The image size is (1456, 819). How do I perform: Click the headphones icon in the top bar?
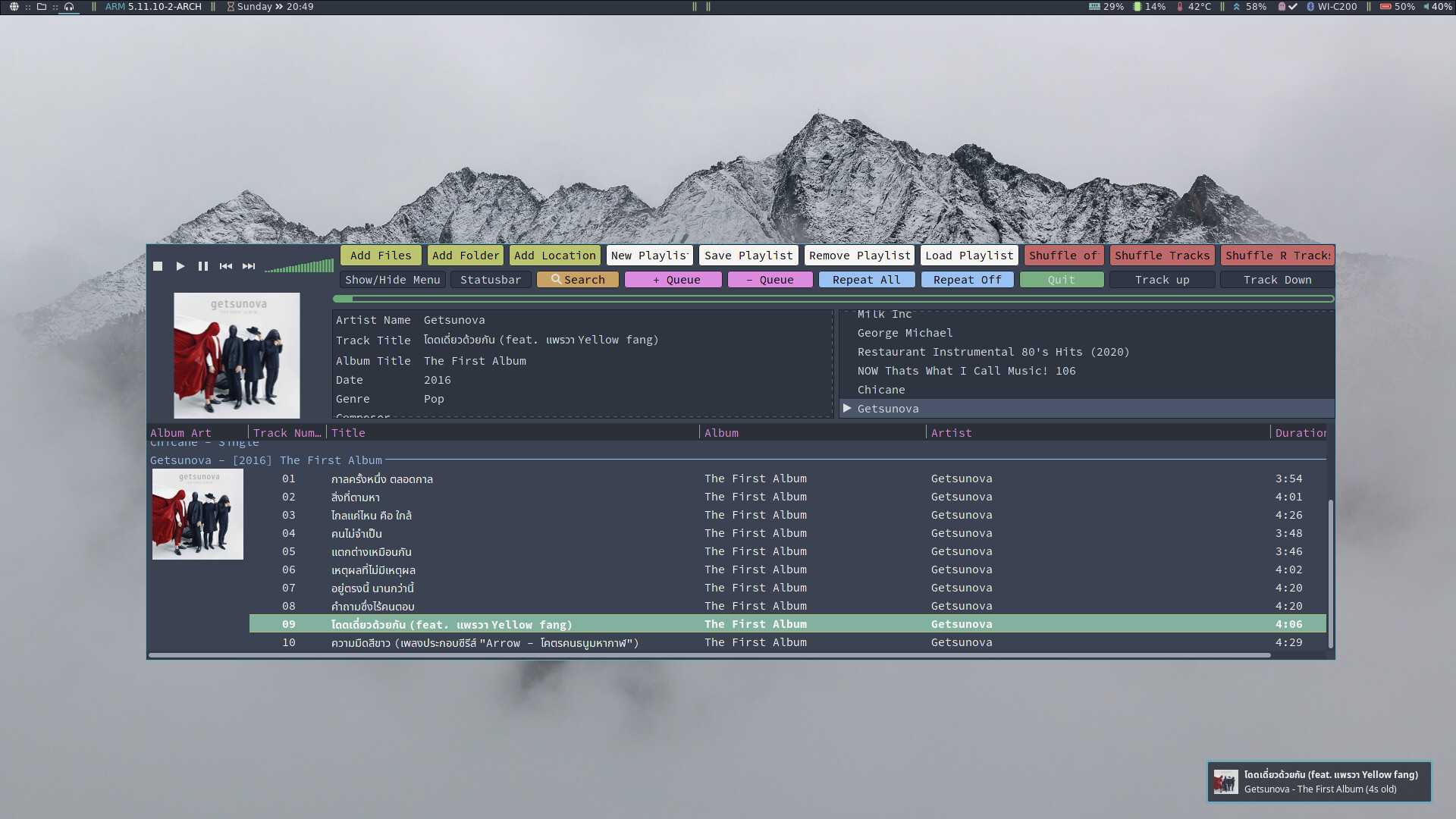[69, 7]
